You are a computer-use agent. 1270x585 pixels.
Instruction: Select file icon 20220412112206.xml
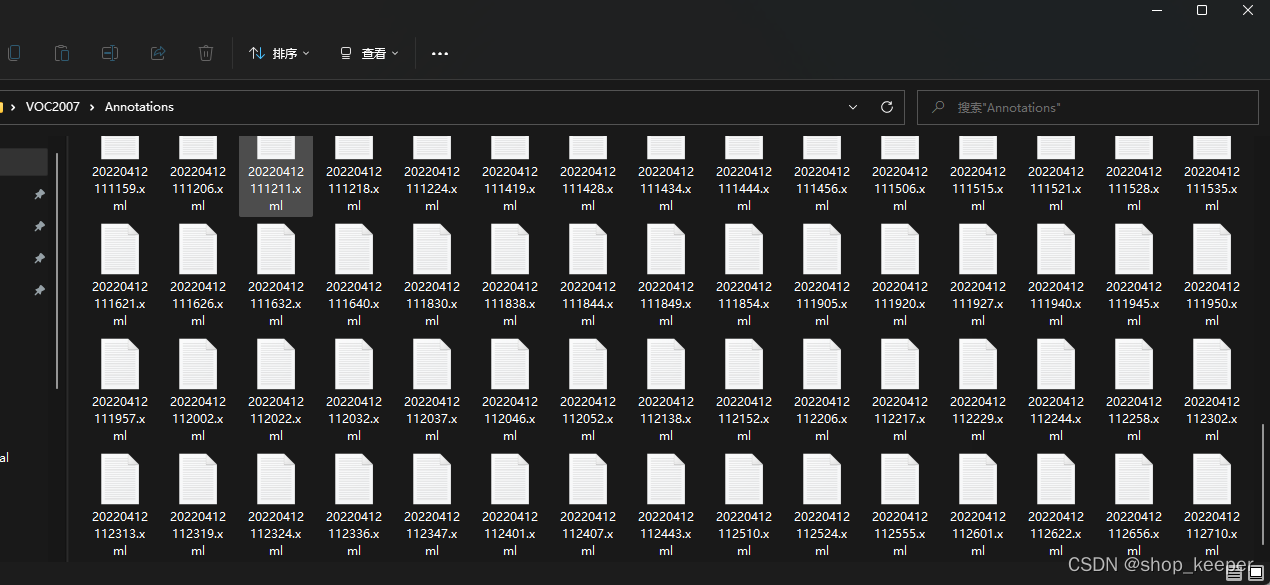(x=822, y=364)
